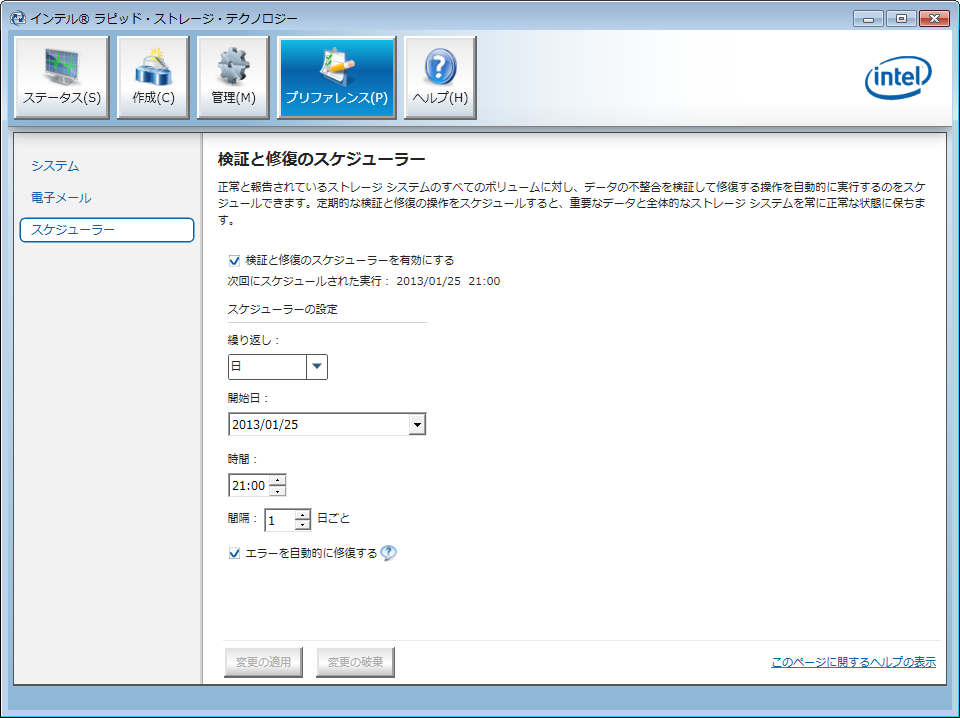Viewport: 960px width, 718px height.
Task: Click the スケジューラーの設定 label
Action: pos(282,309)
